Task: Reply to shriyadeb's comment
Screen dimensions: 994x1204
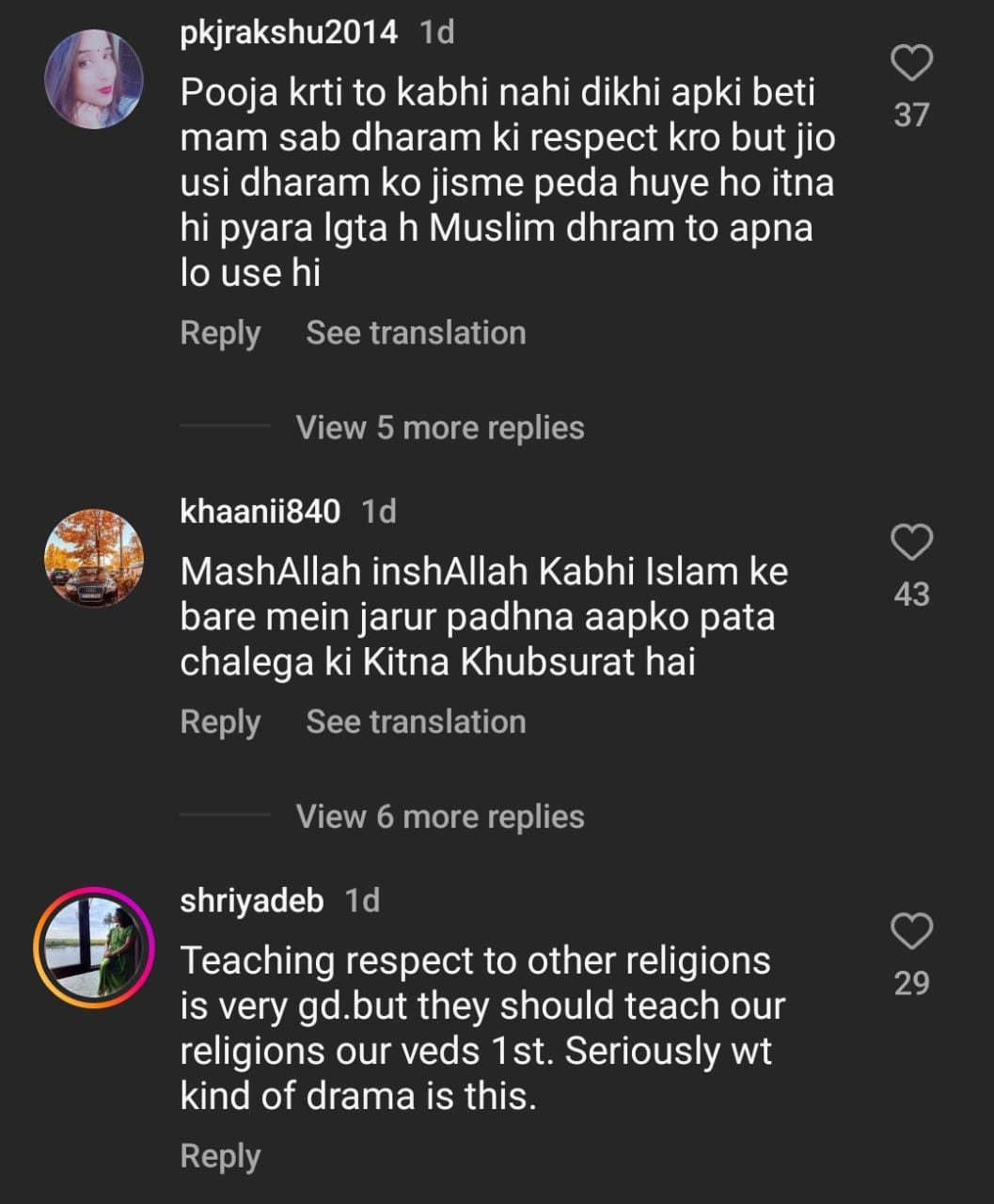Action: 220,1156
